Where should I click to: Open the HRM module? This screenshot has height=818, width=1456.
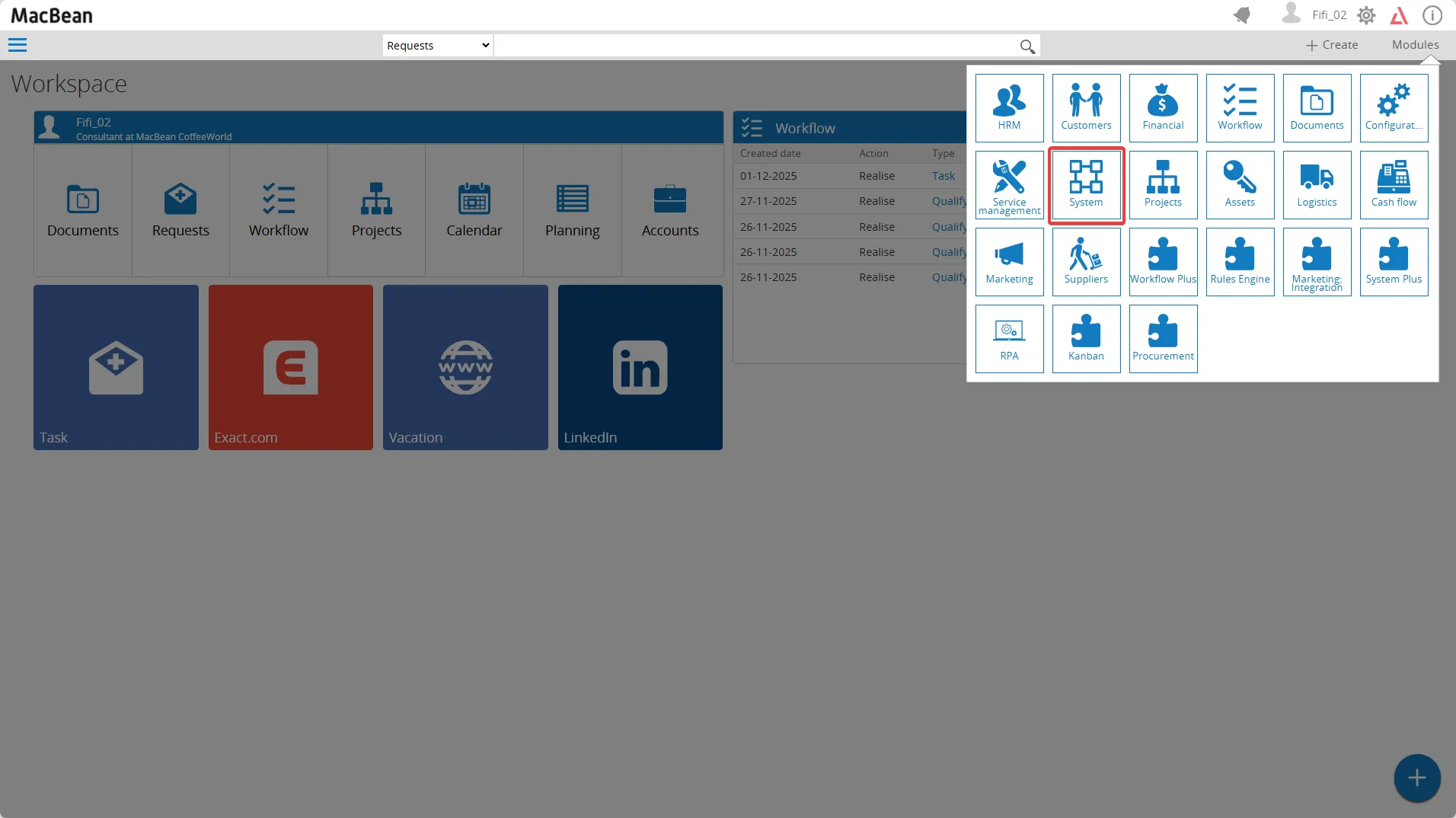[x=1009, y=107]
